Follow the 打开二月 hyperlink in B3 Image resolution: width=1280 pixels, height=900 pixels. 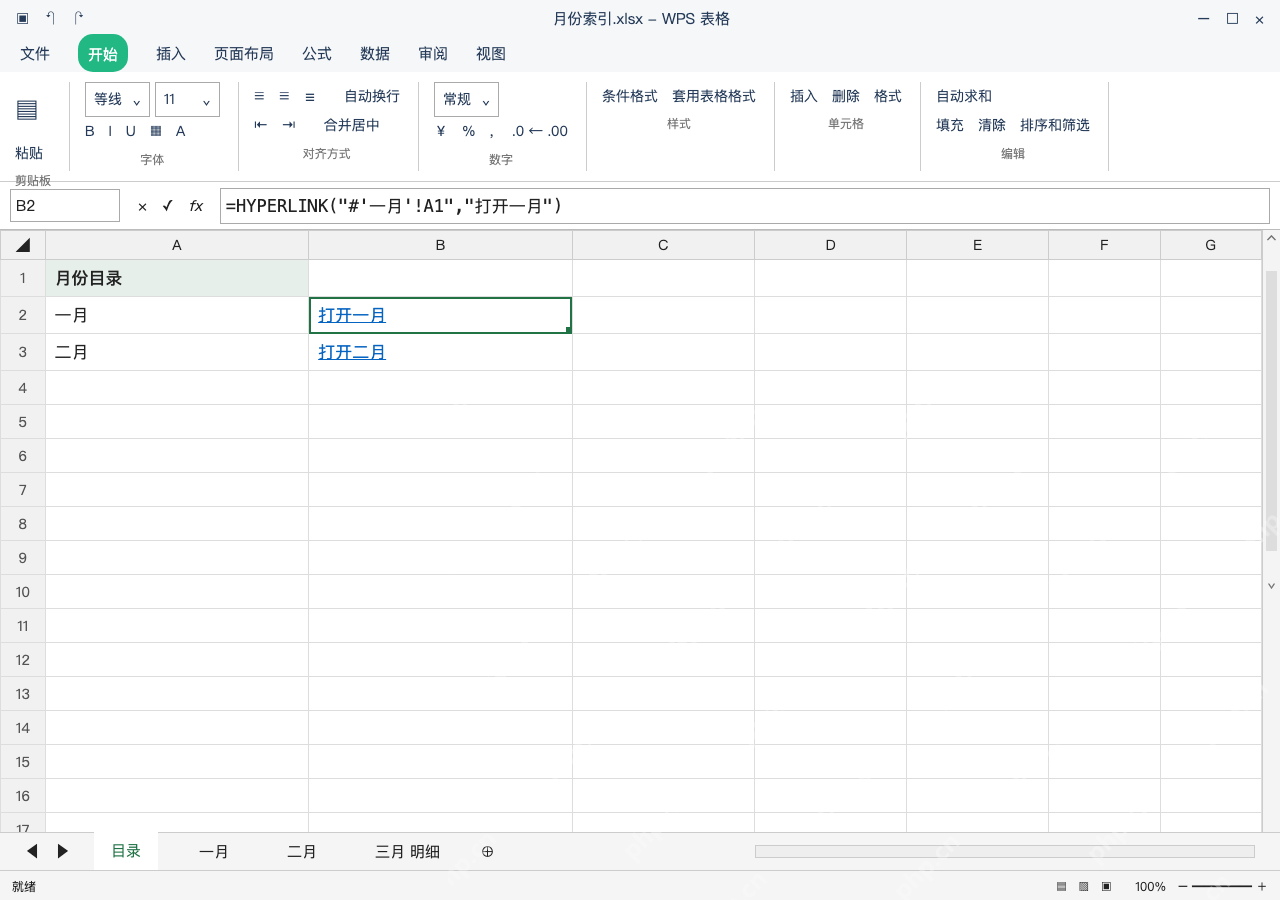point(352,352)
